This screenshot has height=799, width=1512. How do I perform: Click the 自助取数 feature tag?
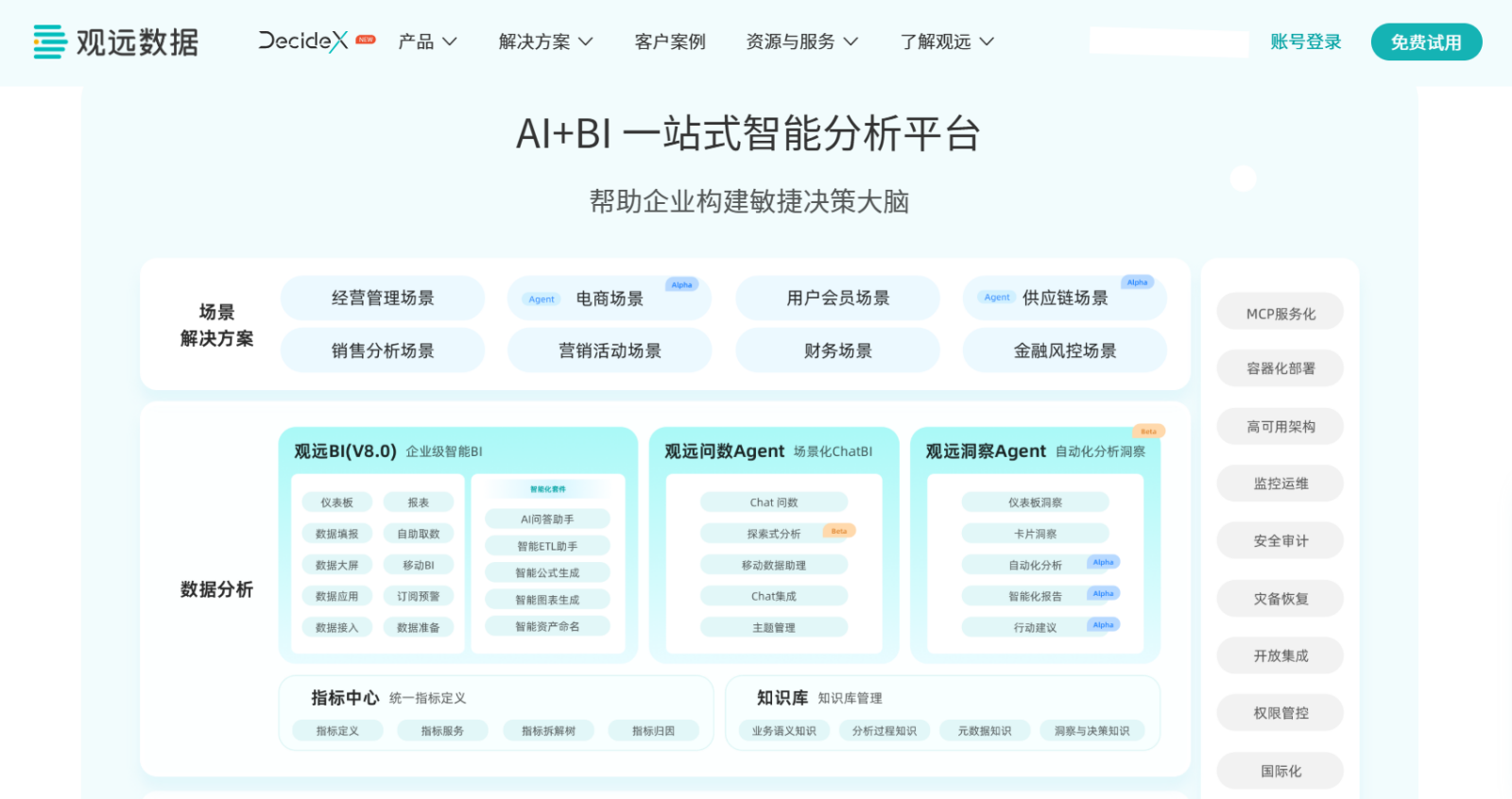419,534
